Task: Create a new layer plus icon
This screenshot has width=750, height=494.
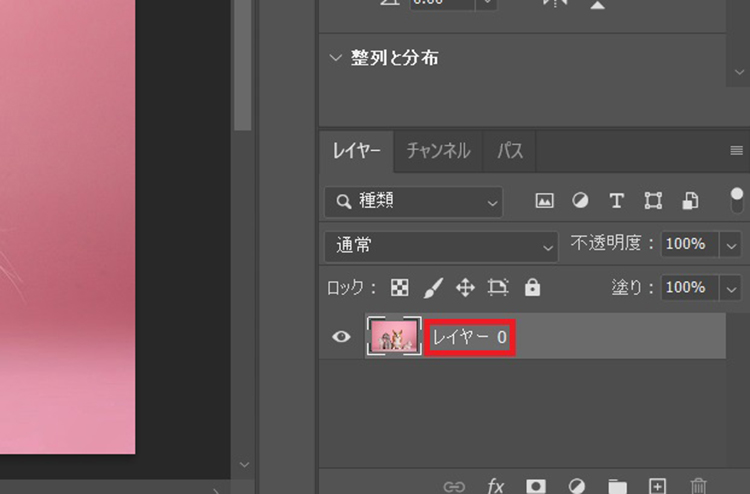Action: pos(657,486)
